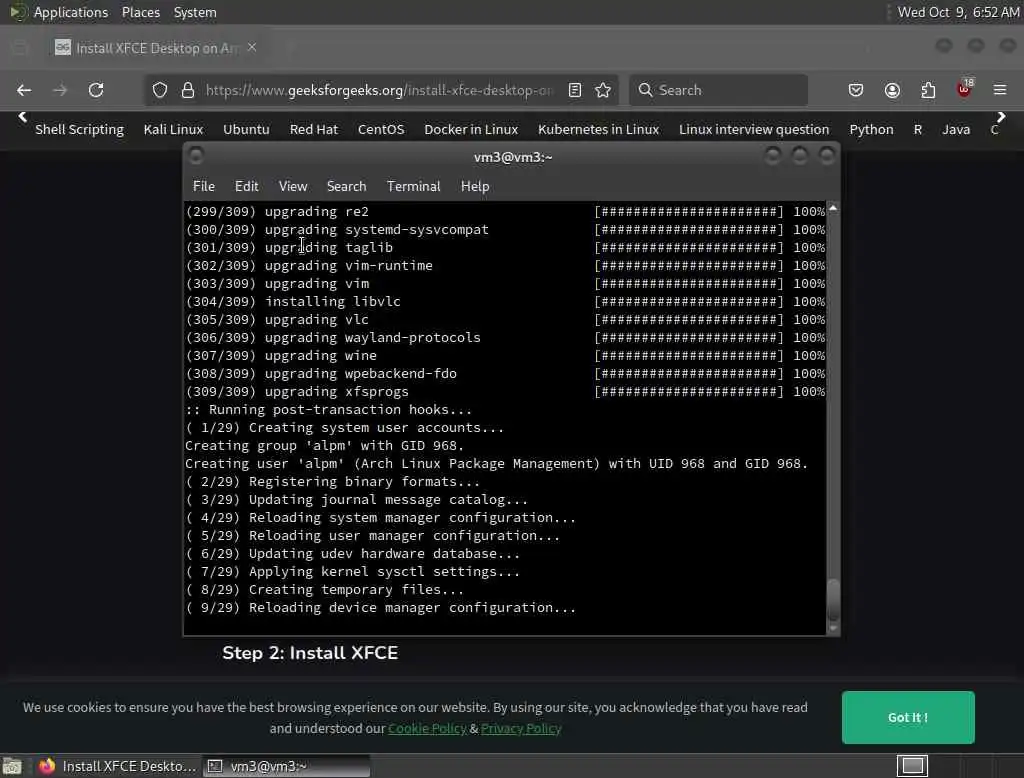Open the tracking protection shield icon
1024x778 pixels.
[x=160, y=90]
